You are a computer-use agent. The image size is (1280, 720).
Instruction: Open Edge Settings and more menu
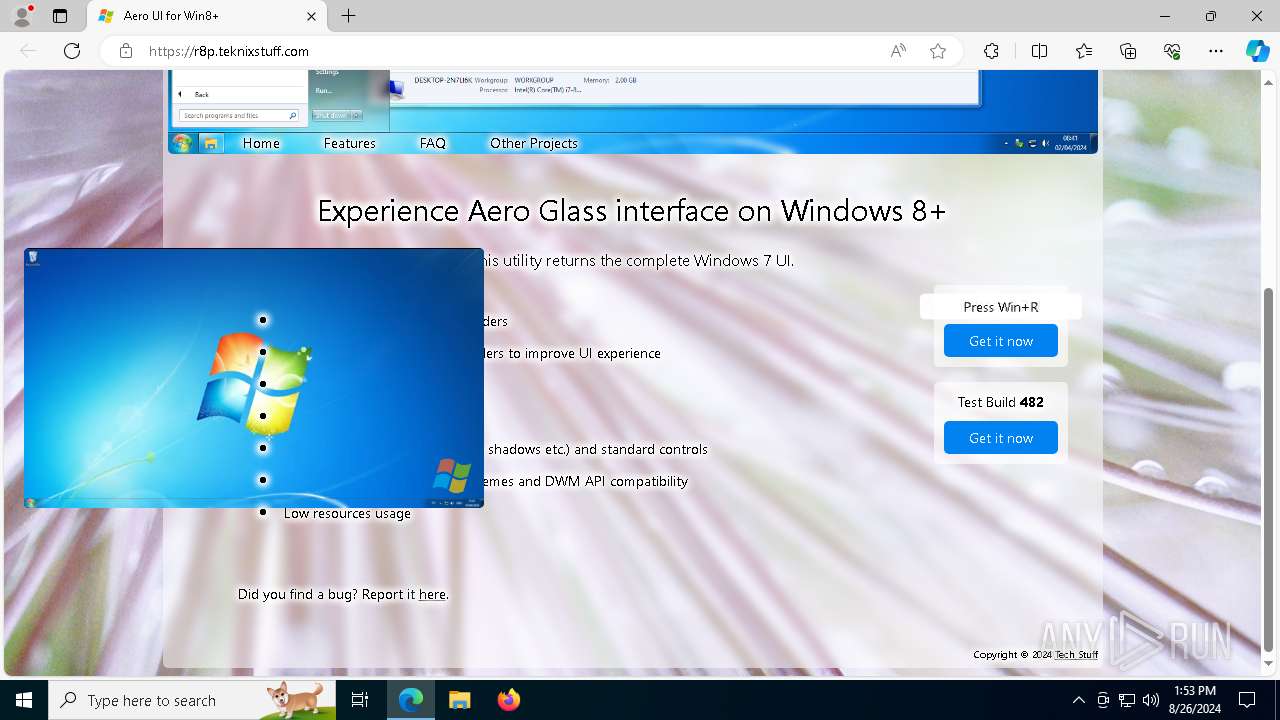point(1216,51)
